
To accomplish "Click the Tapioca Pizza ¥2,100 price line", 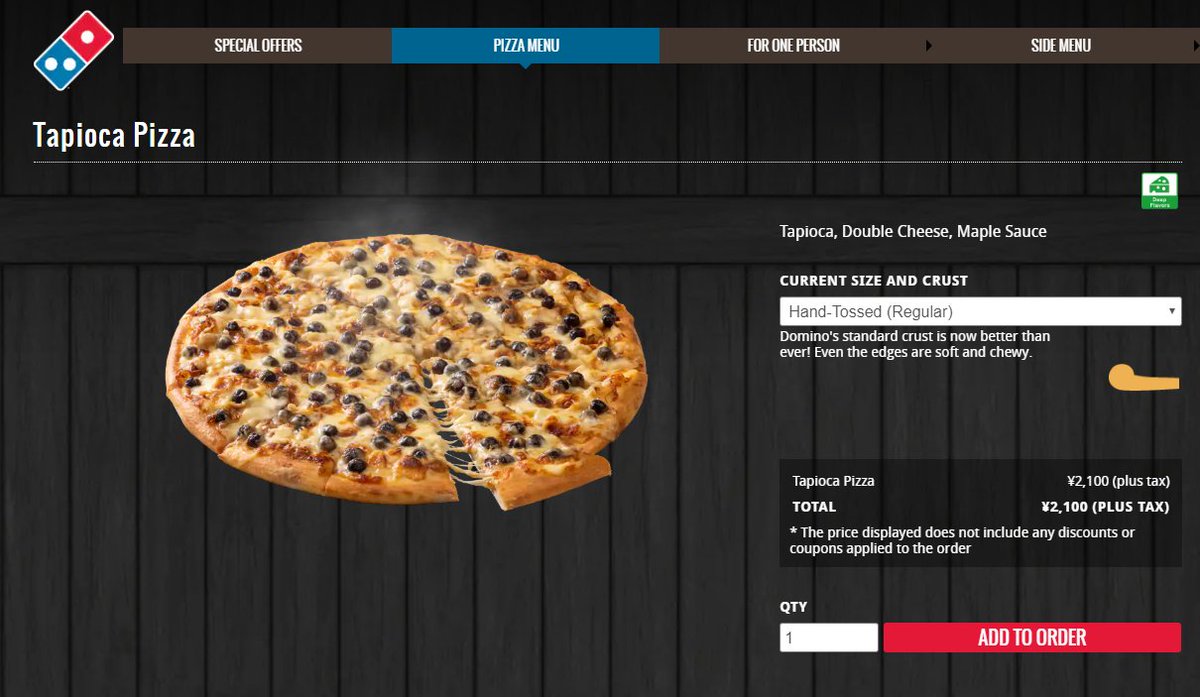I will coord(980,481).
